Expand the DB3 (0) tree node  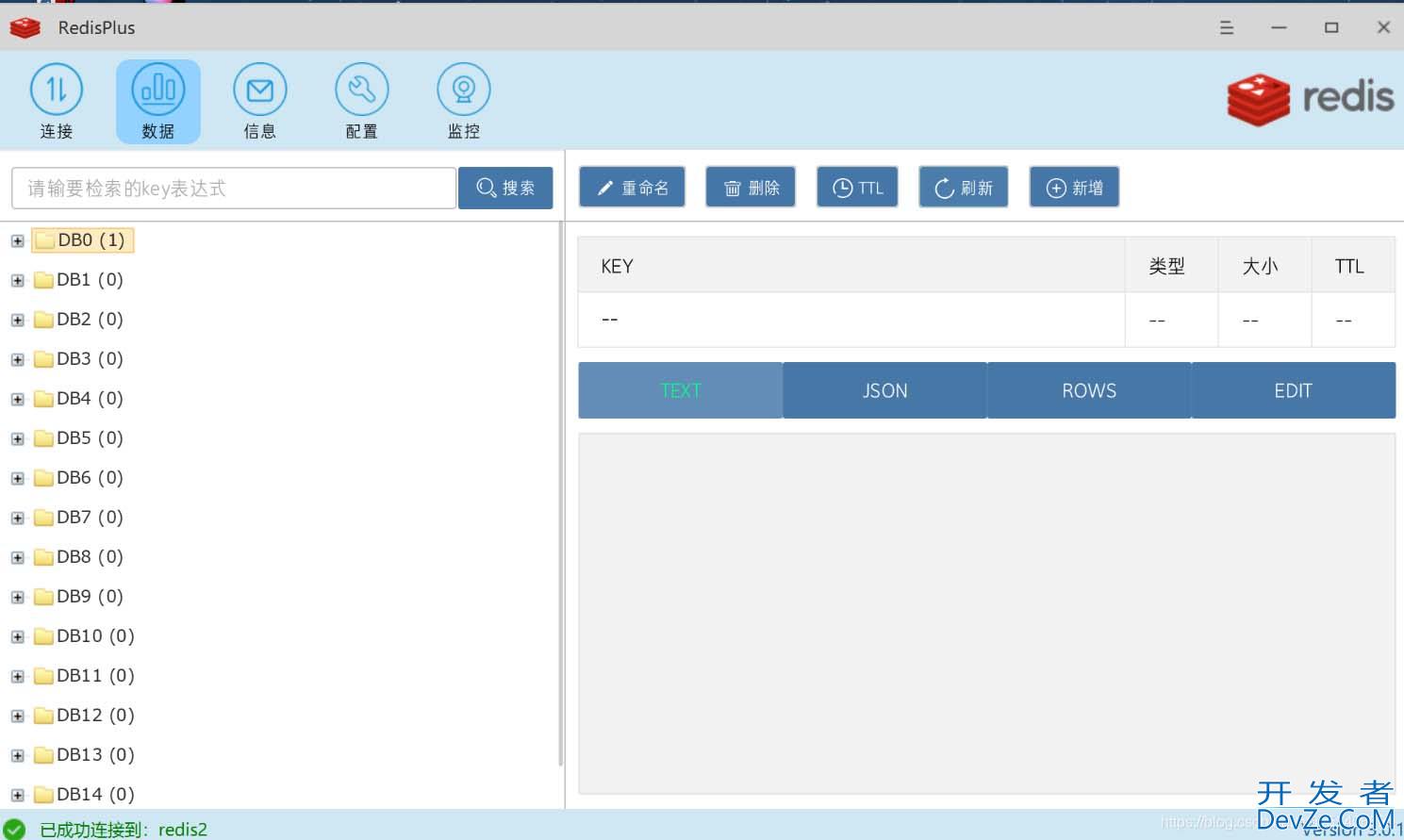[17, 360]
